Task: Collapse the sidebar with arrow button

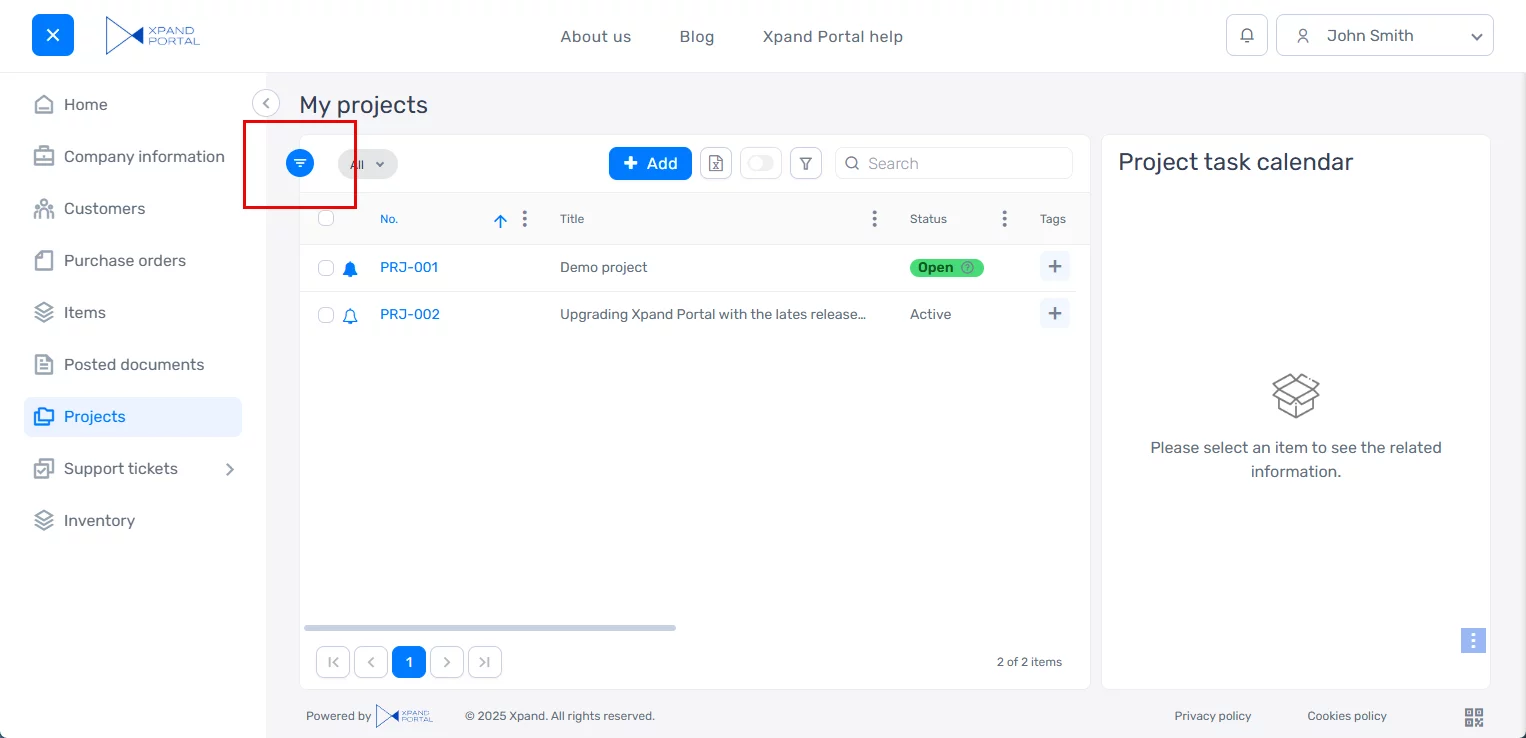Action: (x=265, y=103)
